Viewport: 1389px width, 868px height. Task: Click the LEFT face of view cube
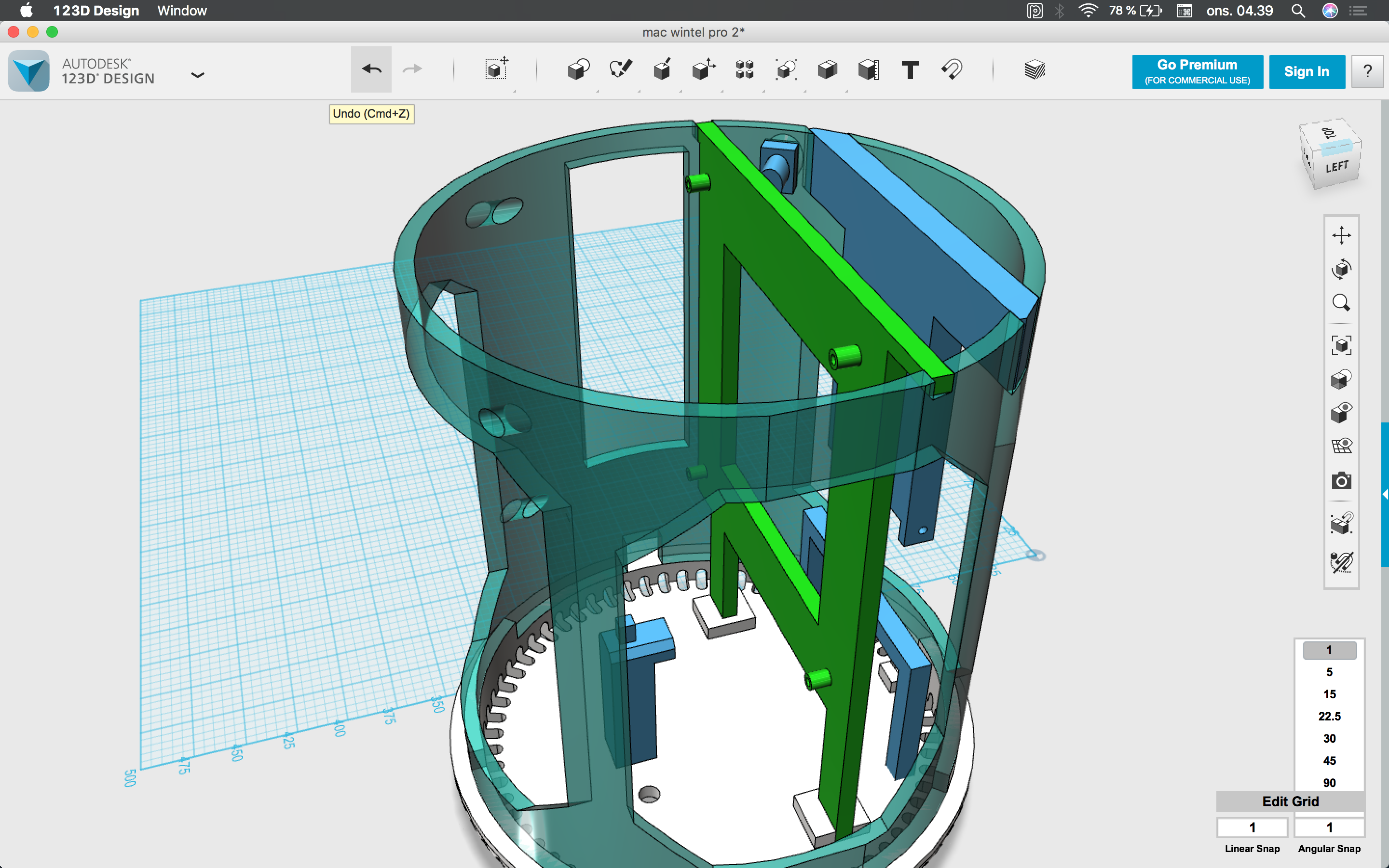(x=1337, y=167)
